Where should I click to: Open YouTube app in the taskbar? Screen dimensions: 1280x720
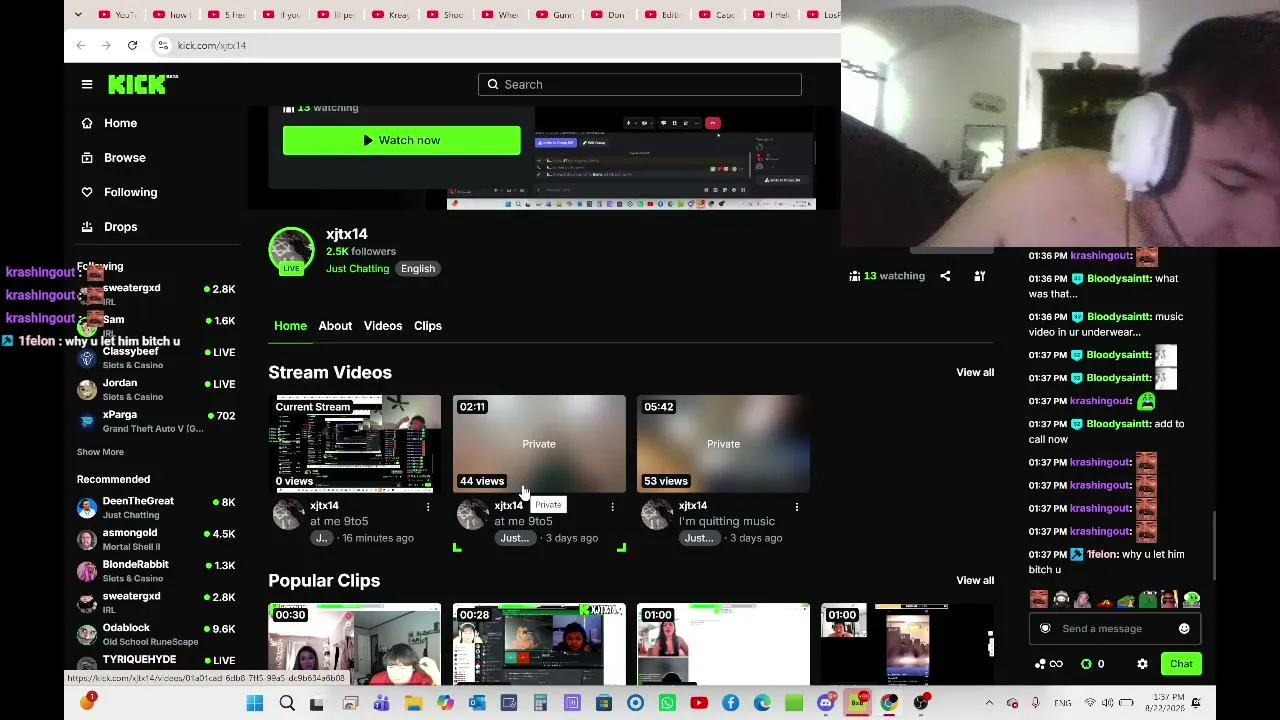pos(699,703)
